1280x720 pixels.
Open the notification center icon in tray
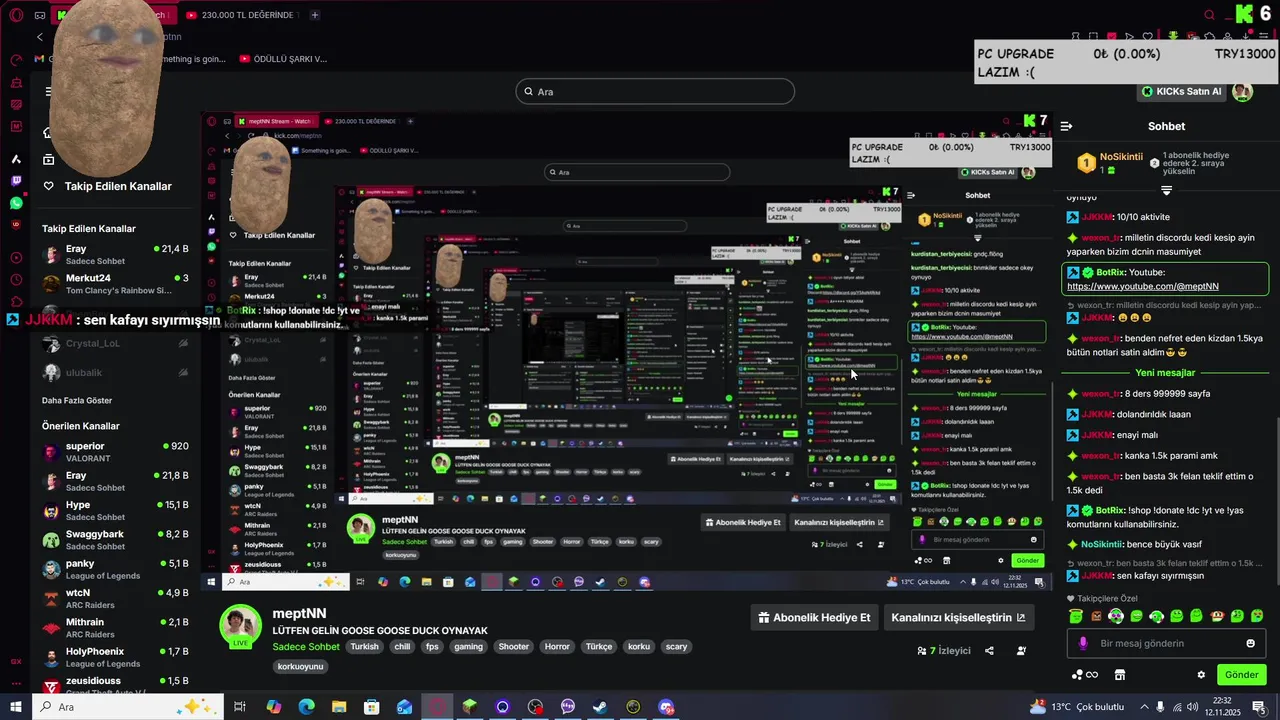pyautogui.click(x=1258, y=707)
